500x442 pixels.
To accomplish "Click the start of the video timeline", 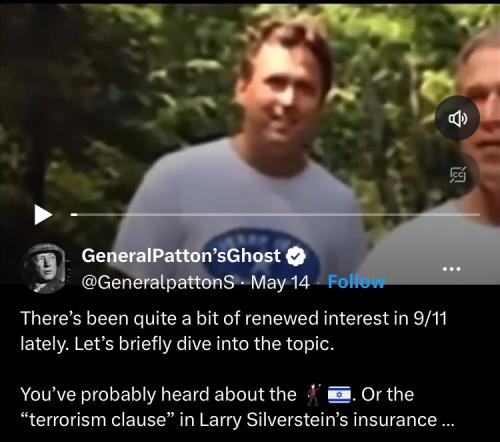I will 74,215.
